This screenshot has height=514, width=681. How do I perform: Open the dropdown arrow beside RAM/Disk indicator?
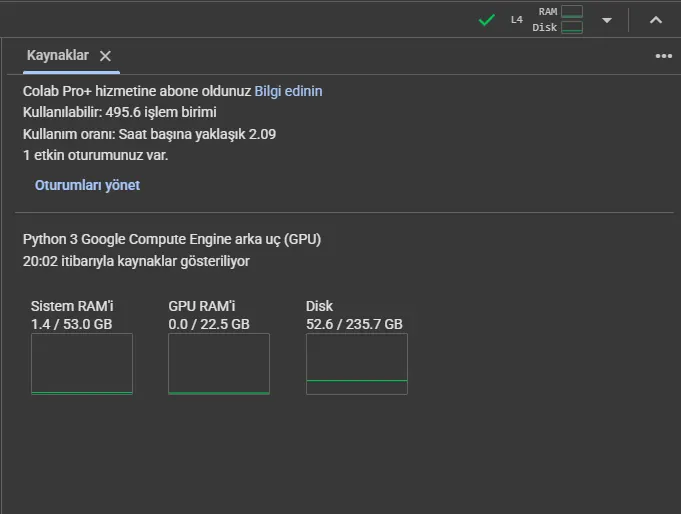tap(606, 20)
